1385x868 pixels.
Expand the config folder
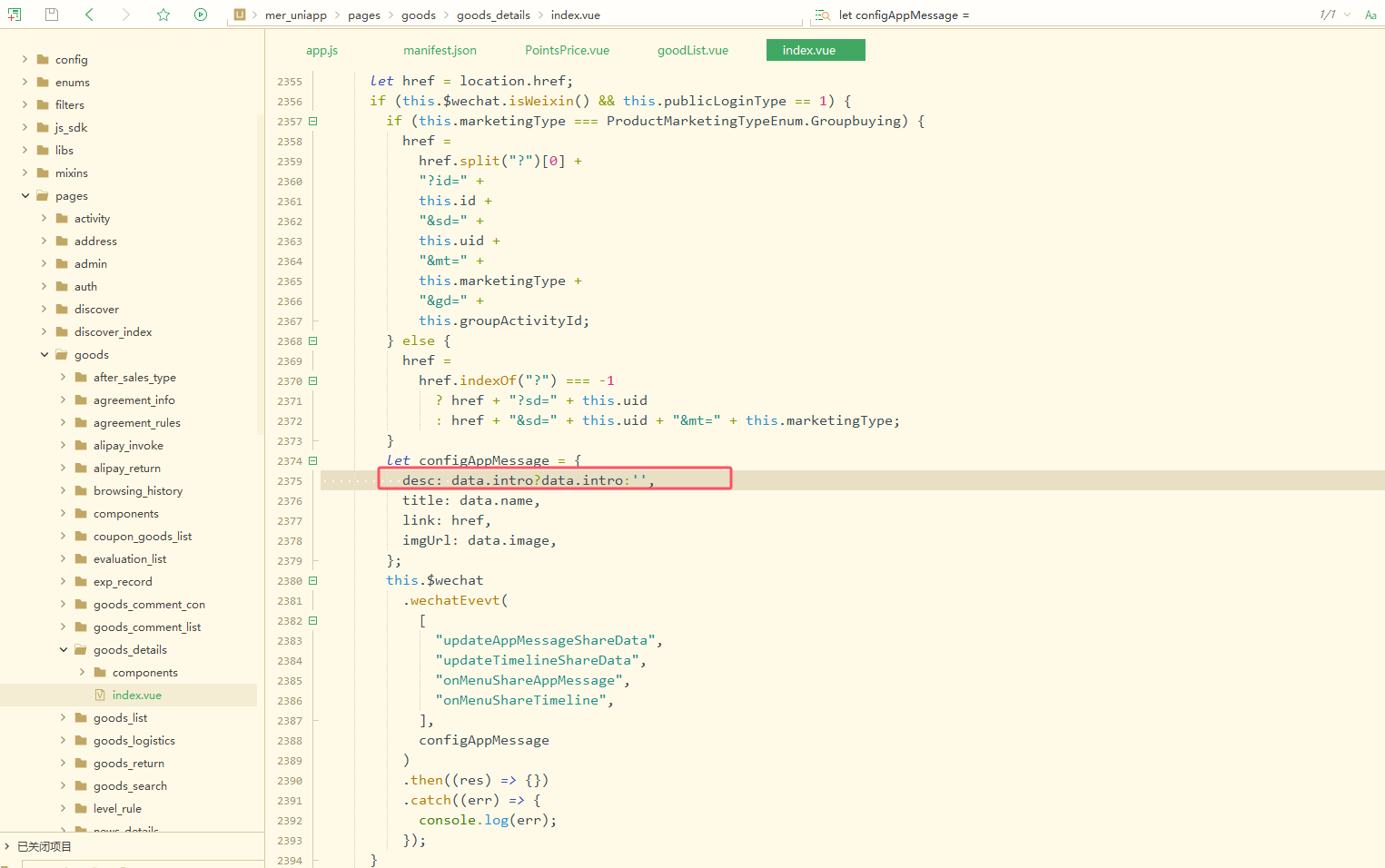(25, 59)
